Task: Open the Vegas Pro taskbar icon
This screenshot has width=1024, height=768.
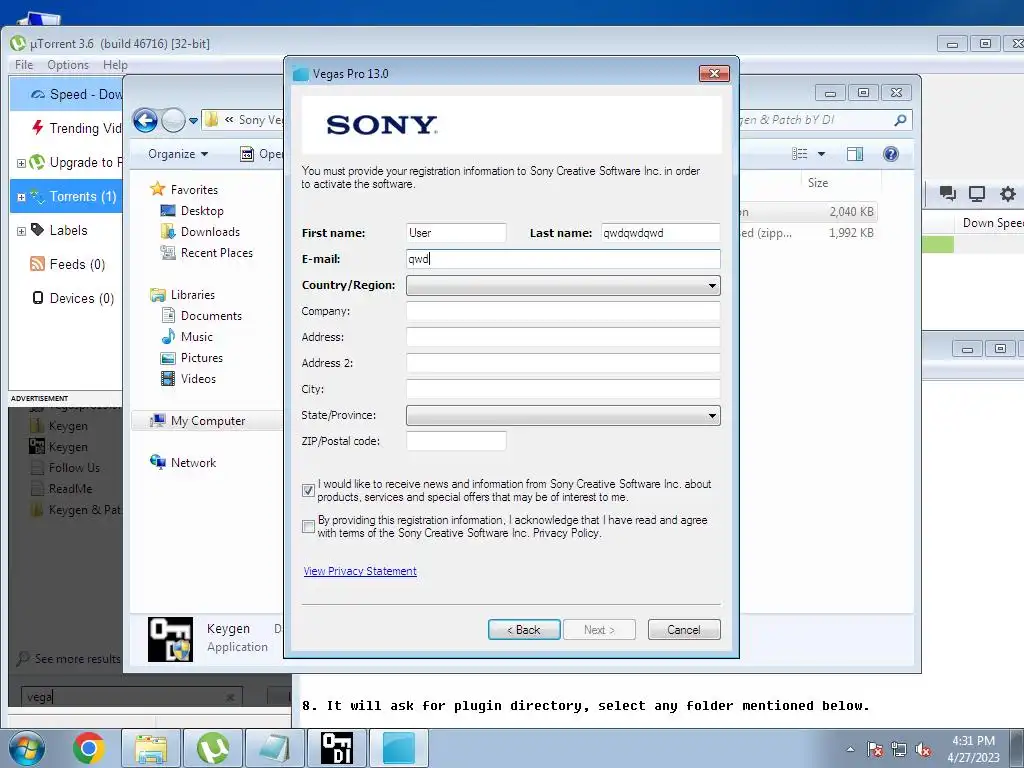Action: click(x=399, y=748)
